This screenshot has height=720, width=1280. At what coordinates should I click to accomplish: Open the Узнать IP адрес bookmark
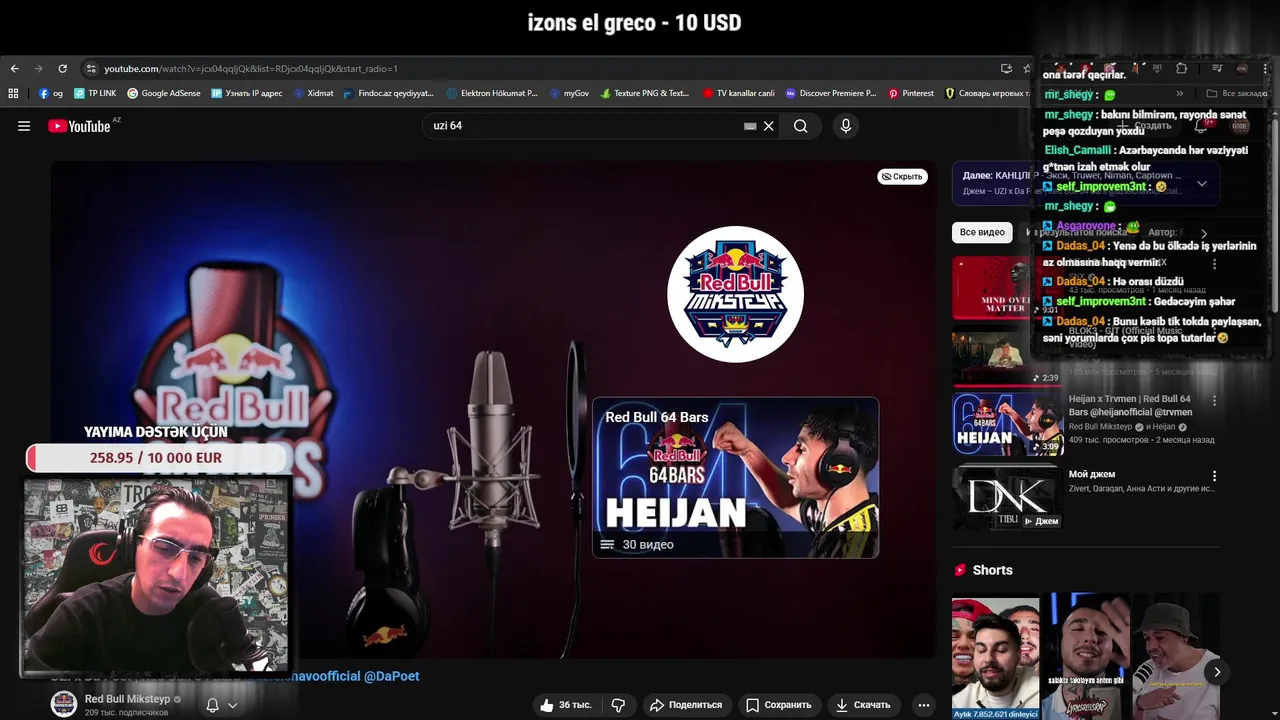(x=246, y=93)
